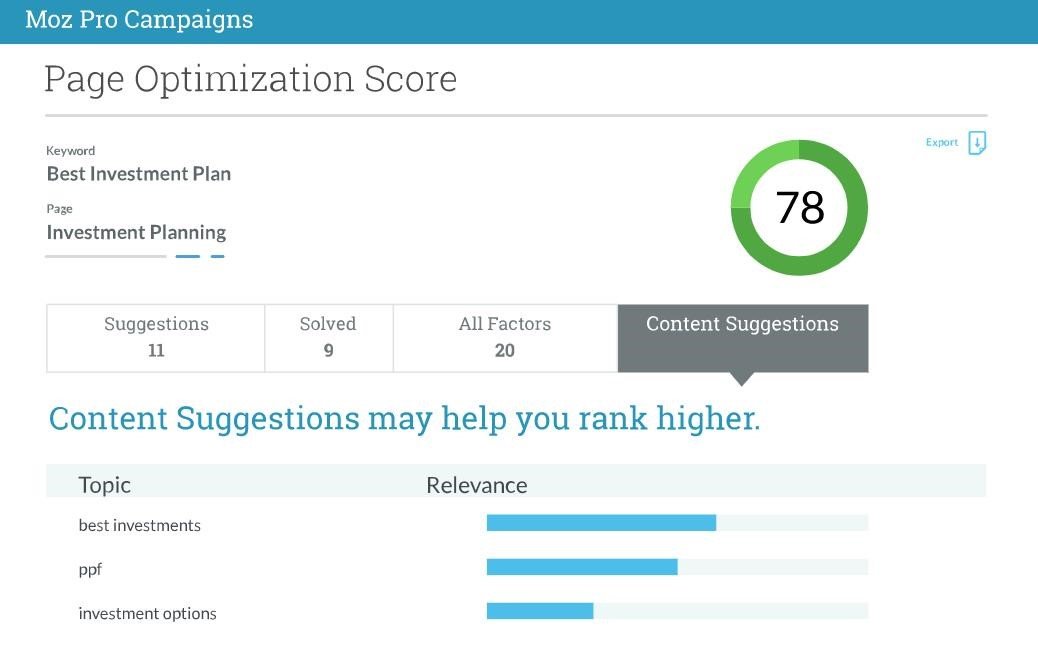
Task: Click the investment options relevance bar
Action: 540,611
